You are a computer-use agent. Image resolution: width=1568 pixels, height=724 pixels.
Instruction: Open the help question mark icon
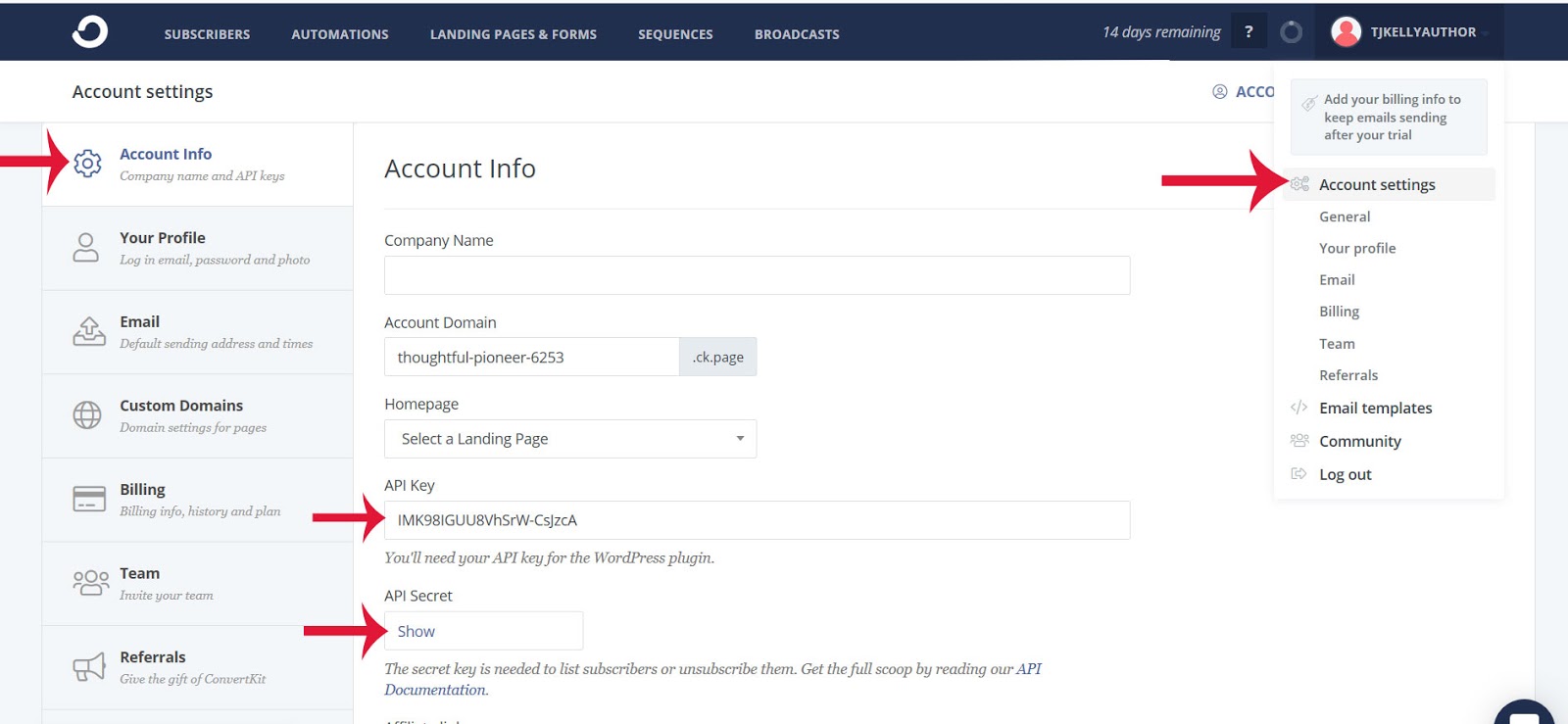pos(1249,31)
